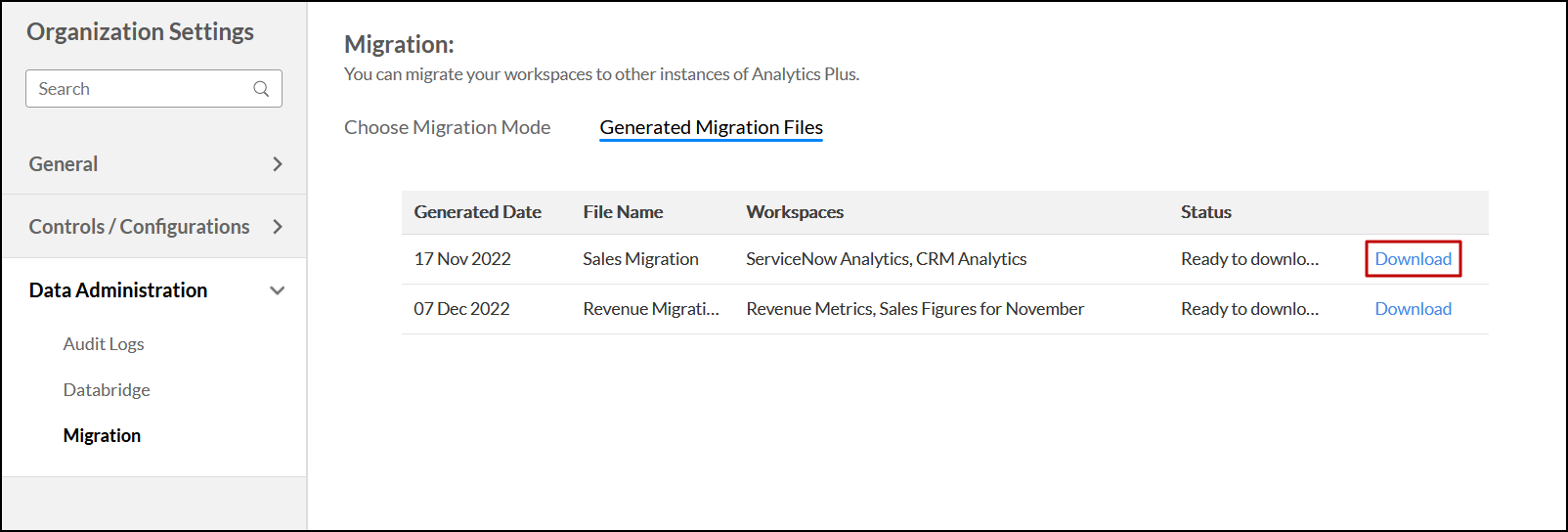This screenshot has width=1568, height=532.
Task: Select the 07 Dec 2022 row date
Action: (x=461, y=309)
